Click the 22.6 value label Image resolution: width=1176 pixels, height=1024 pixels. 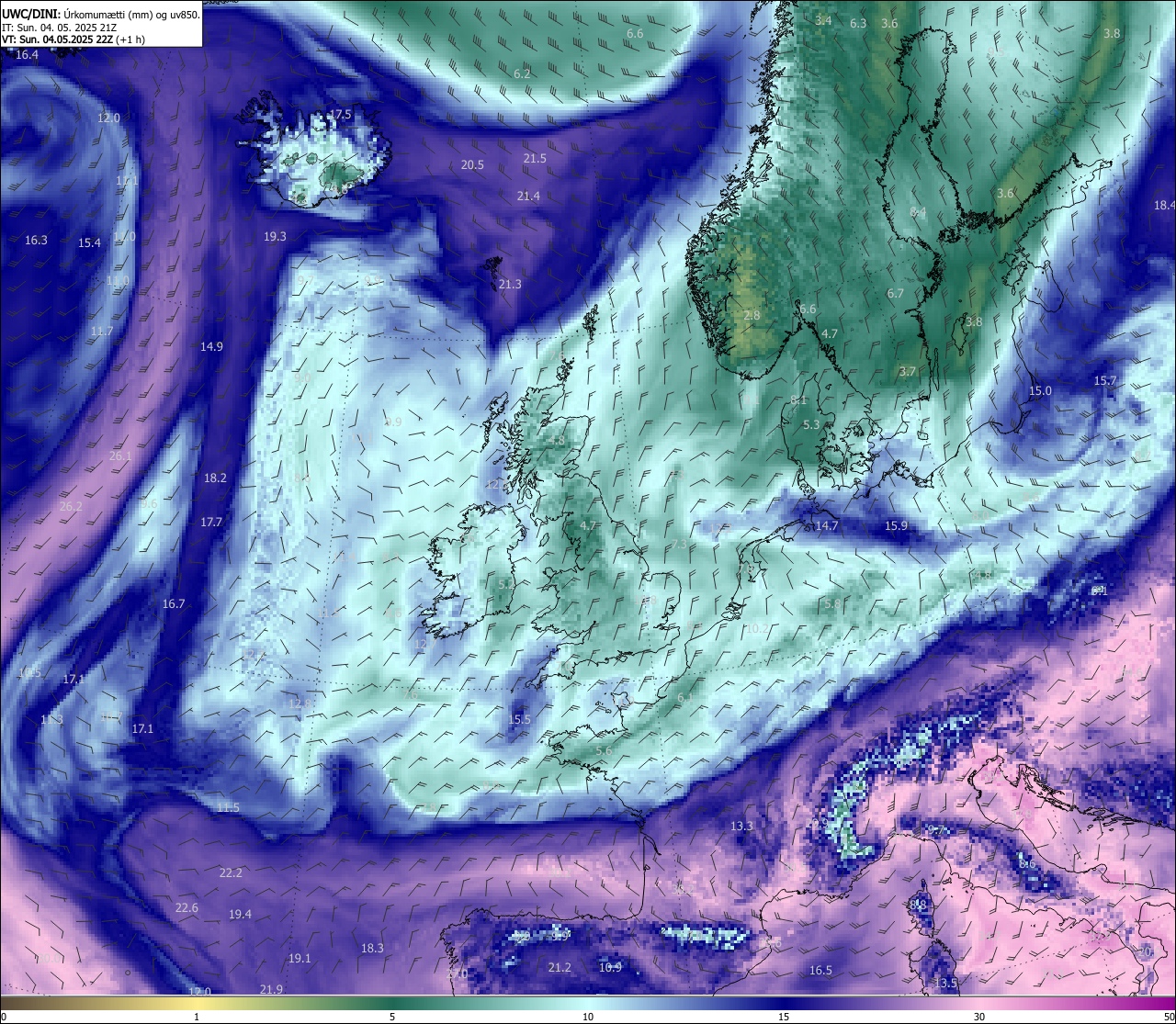187,908
